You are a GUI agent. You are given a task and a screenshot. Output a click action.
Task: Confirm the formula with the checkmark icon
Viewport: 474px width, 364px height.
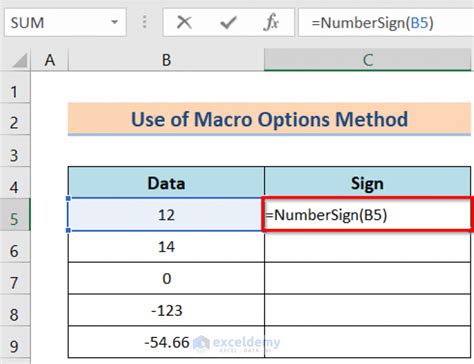click(228, 23)
